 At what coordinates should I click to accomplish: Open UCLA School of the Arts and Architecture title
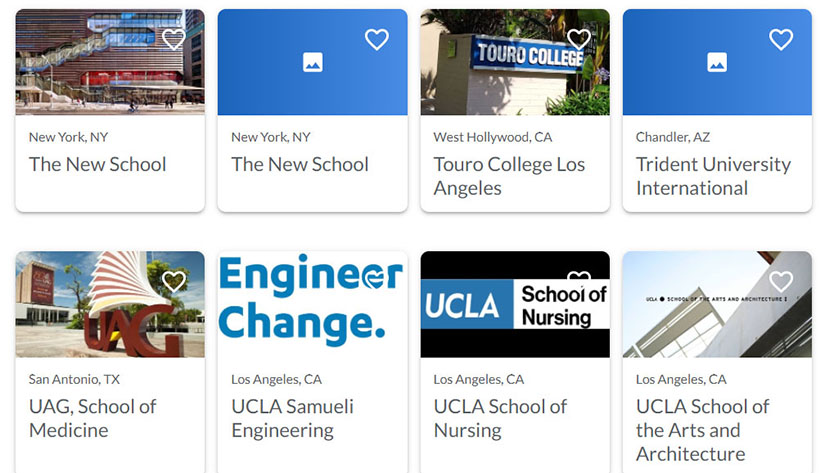tap(702, 430)
